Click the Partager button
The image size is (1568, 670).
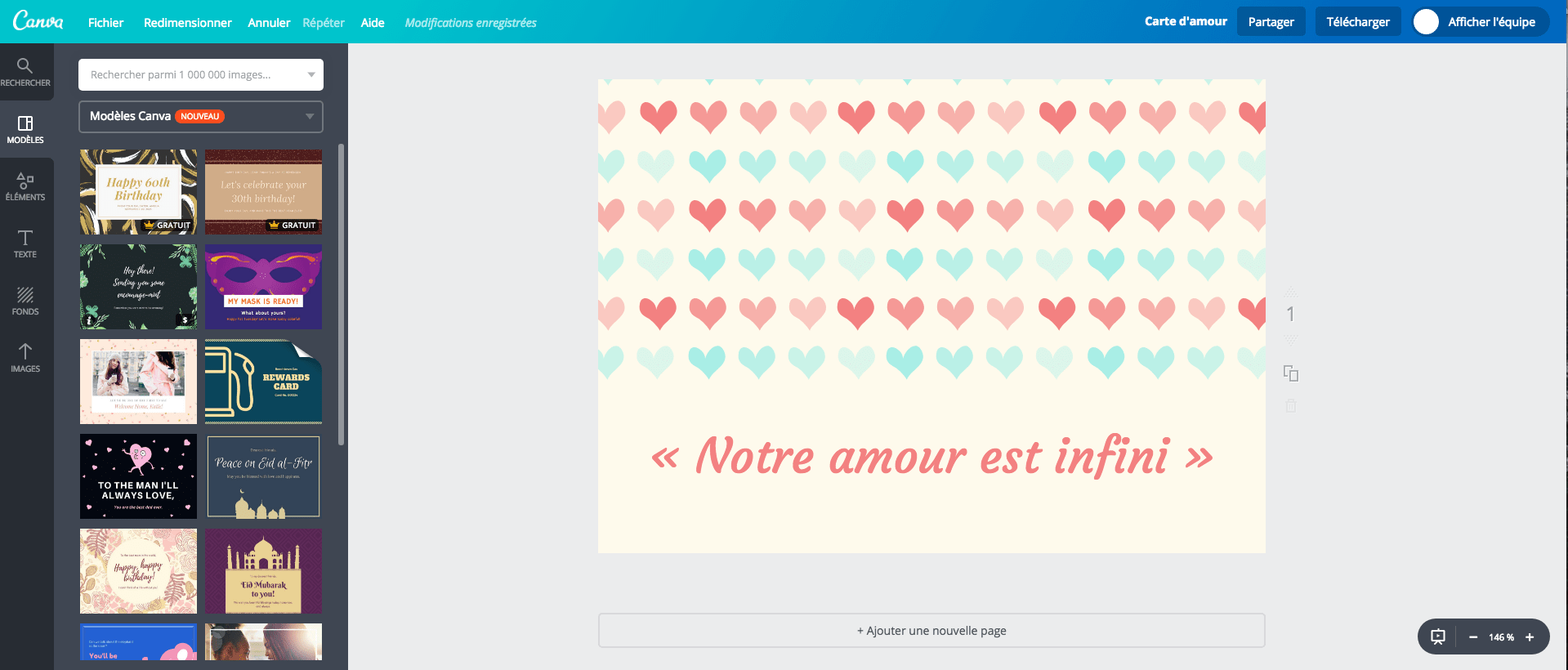click(x=1271, y=22)
